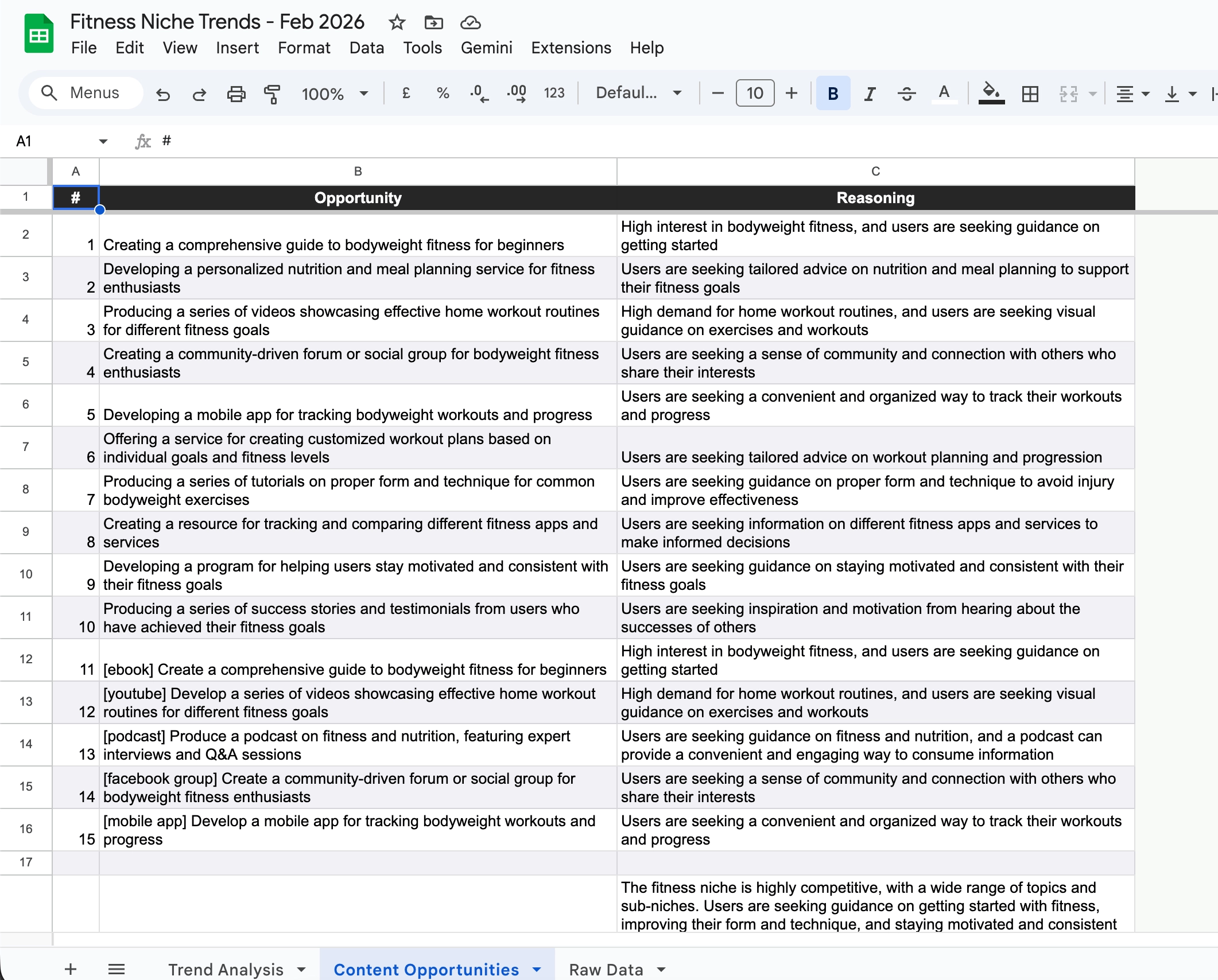
Task: Toggle italic formatting
Action: pyautogui.click(x=870, y=94)
